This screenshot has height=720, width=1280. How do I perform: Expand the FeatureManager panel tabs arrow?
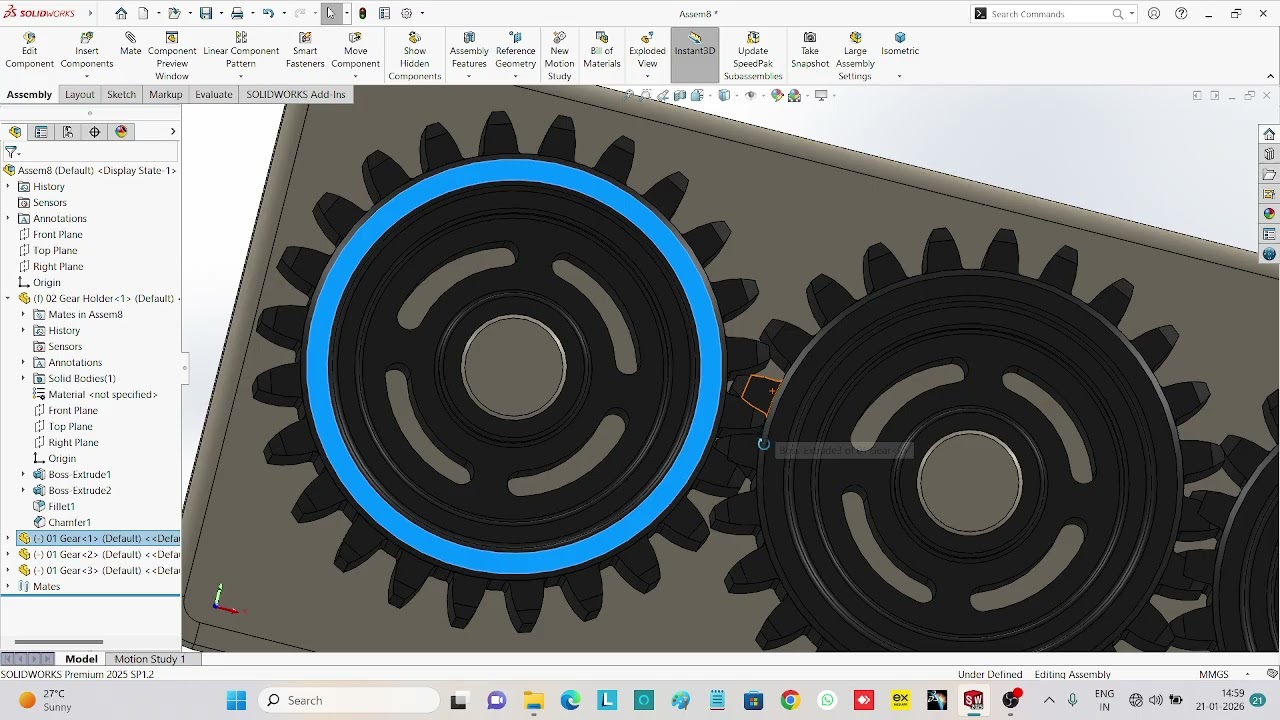pyautogui.click(x=172, y=132)
